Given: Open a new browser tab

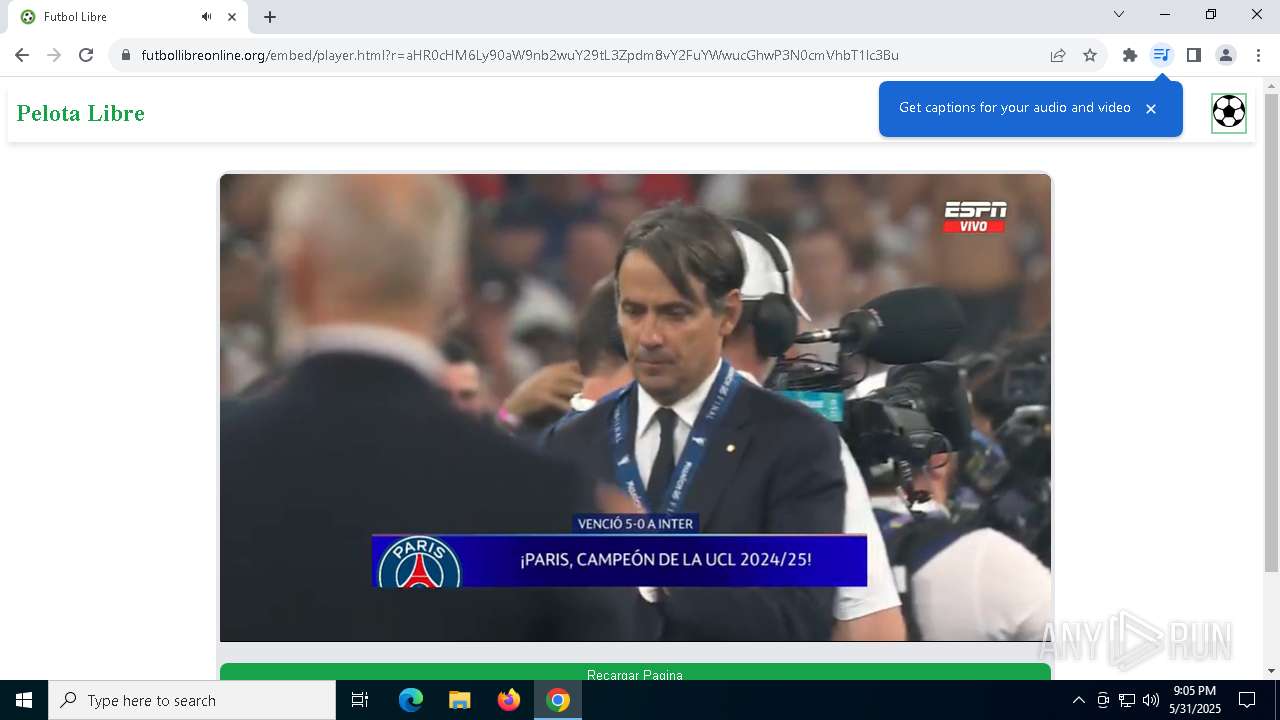Looking at the screenshot, I should click(x=270, y=17).
